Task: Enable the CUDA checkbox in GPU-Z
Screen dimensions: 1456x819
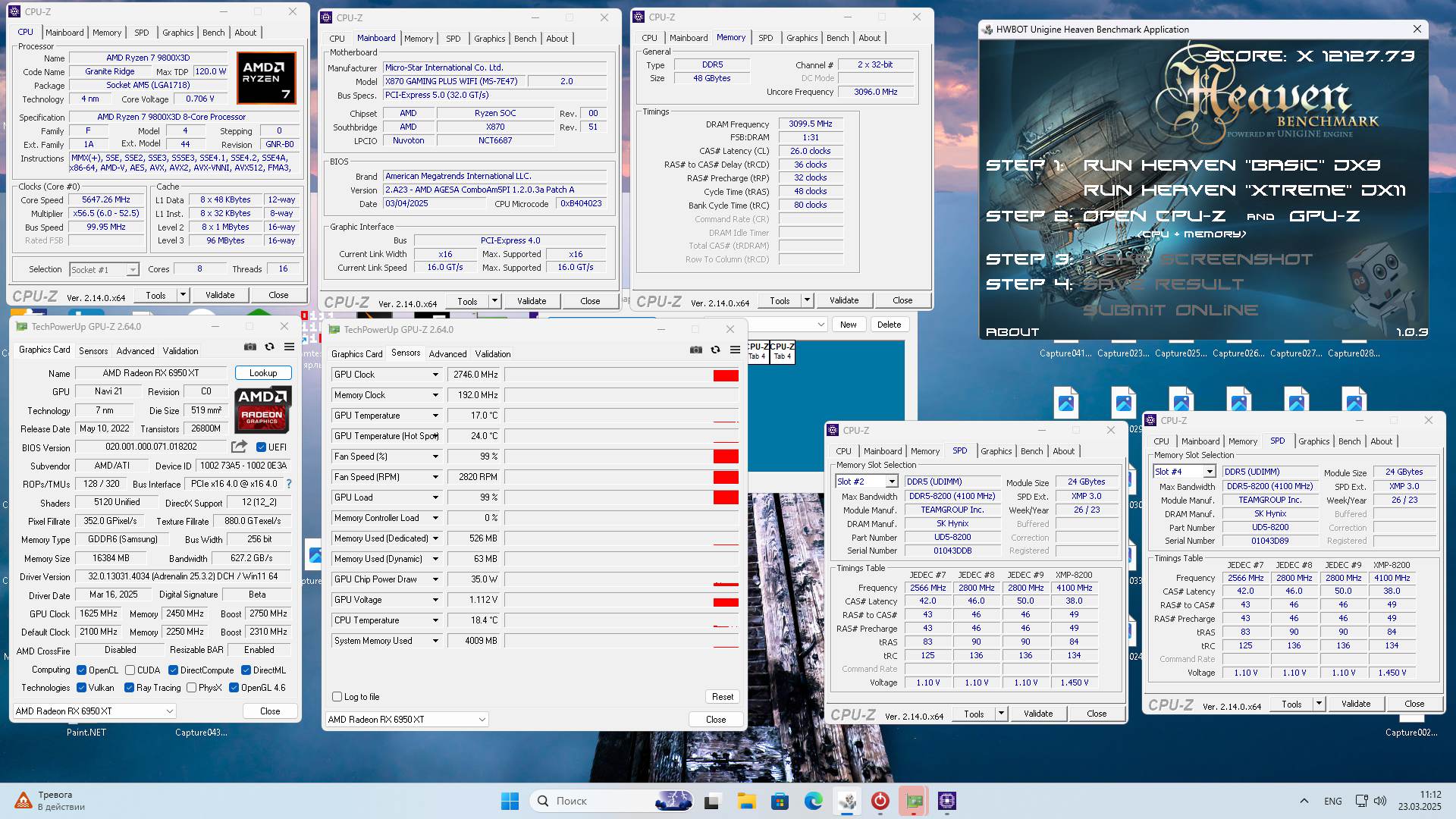Action: [130, 670]
